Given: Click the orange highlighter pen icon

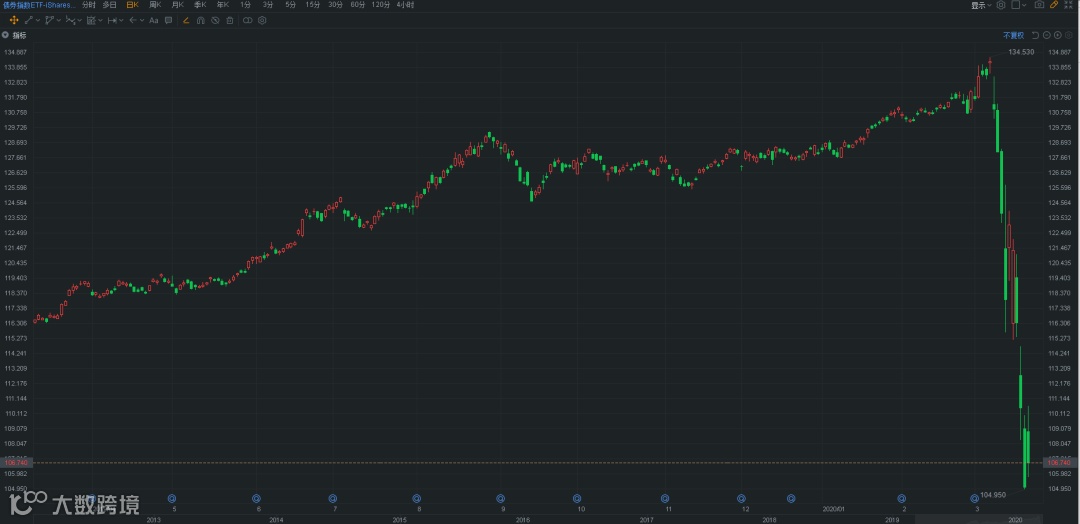Looking at the screenshot, I should pyautogui.click(x=186, y=20).
